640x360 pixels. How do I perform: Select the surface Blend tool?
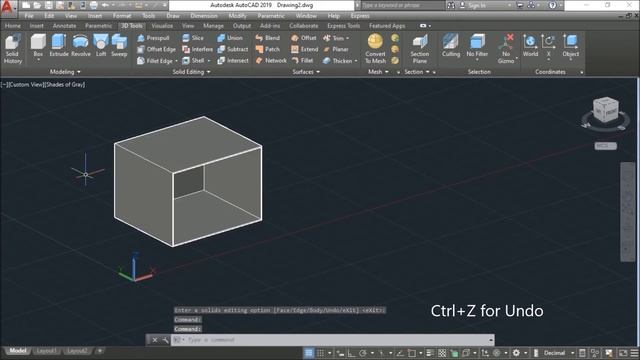268,38
